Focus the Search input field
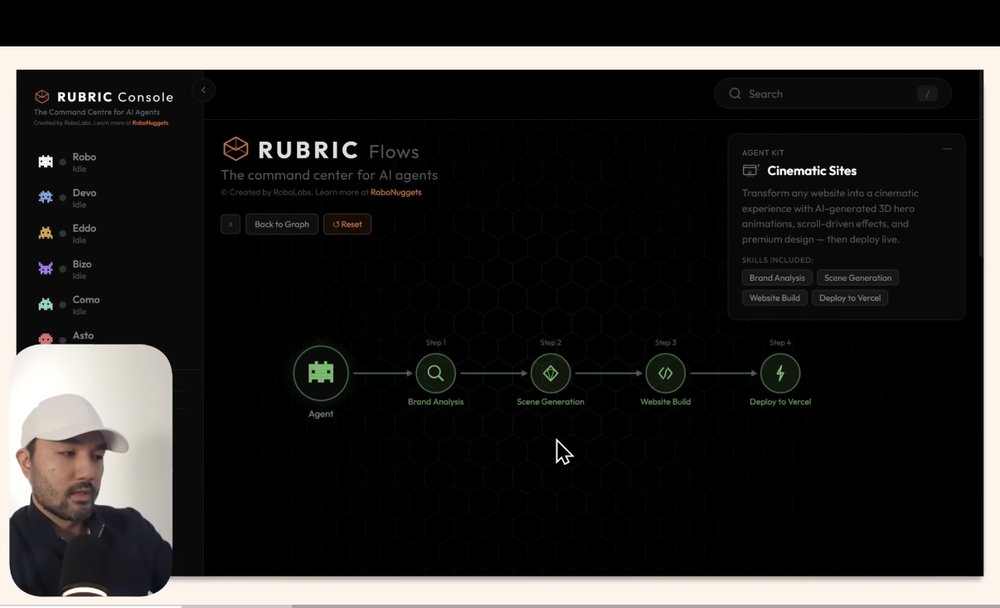 click(832, 94)
